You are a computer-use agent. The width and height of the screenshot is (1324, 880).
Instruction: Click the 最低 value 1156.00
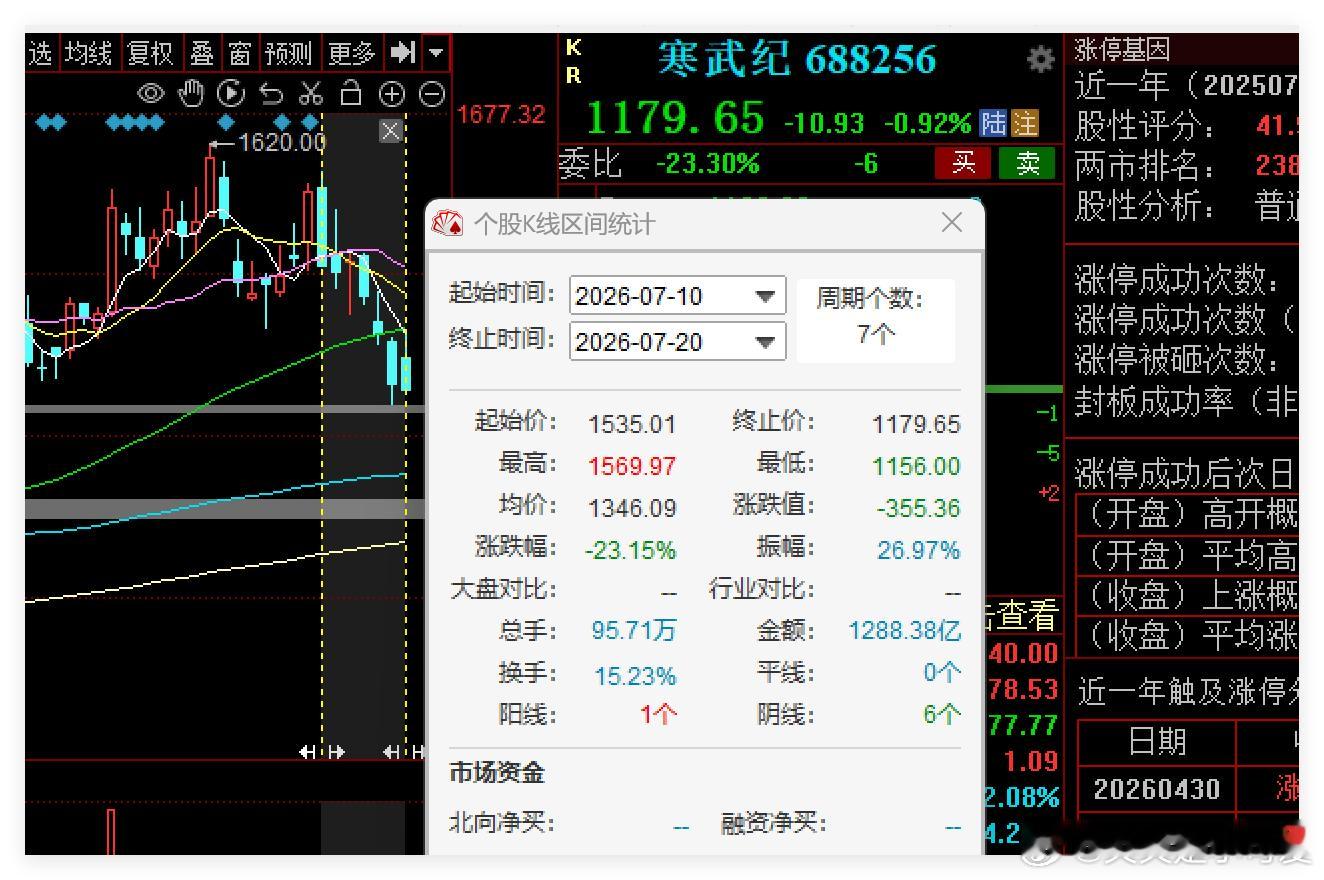pos(916,466)
